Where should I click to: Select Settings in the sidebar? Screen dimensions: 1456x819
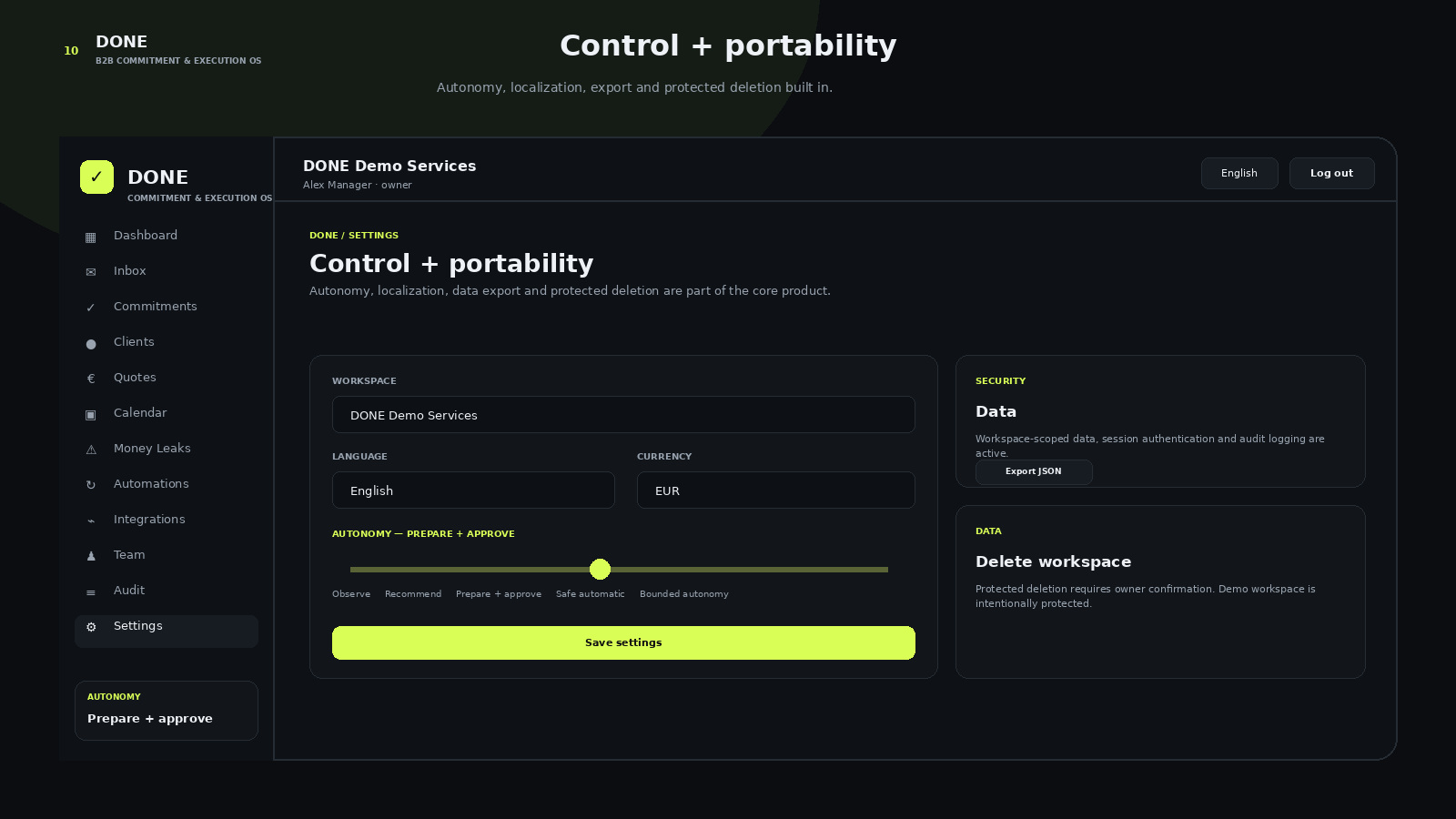tap(167, 631)
